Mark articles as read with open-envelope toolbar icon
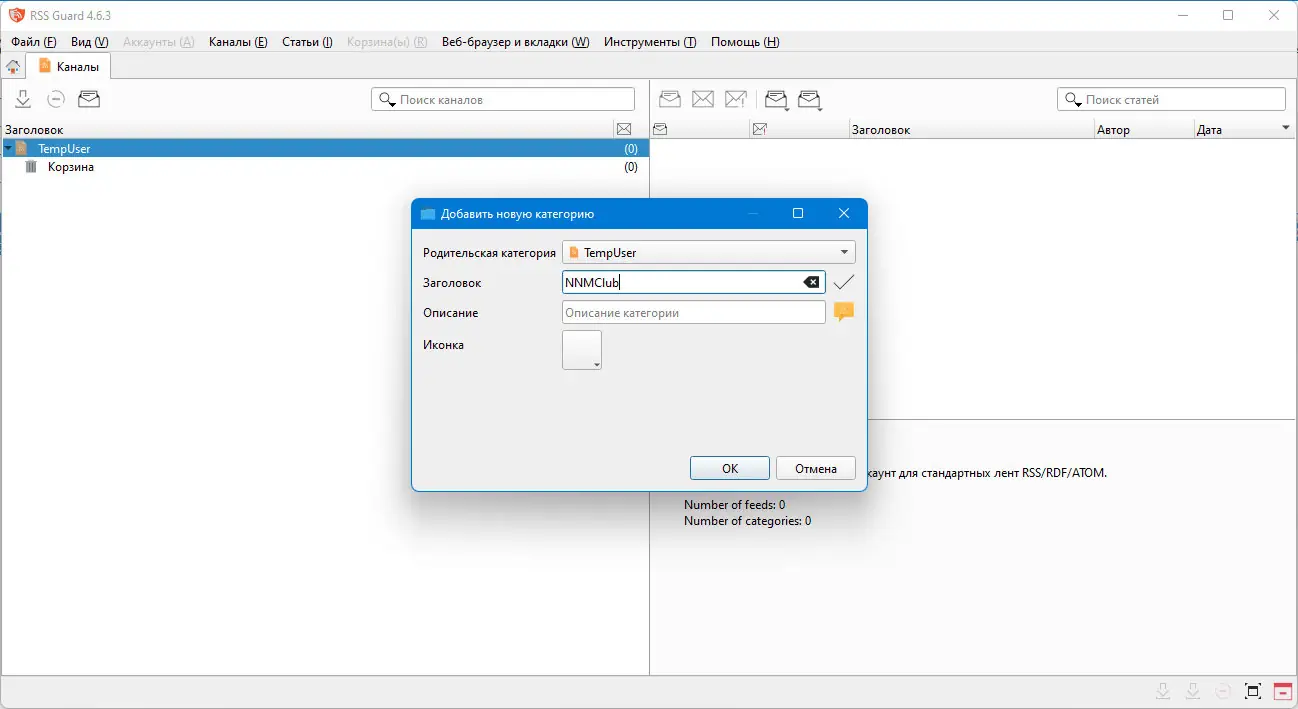The width and height of the screenshot is (1298, 709). (x=670, y=99)
